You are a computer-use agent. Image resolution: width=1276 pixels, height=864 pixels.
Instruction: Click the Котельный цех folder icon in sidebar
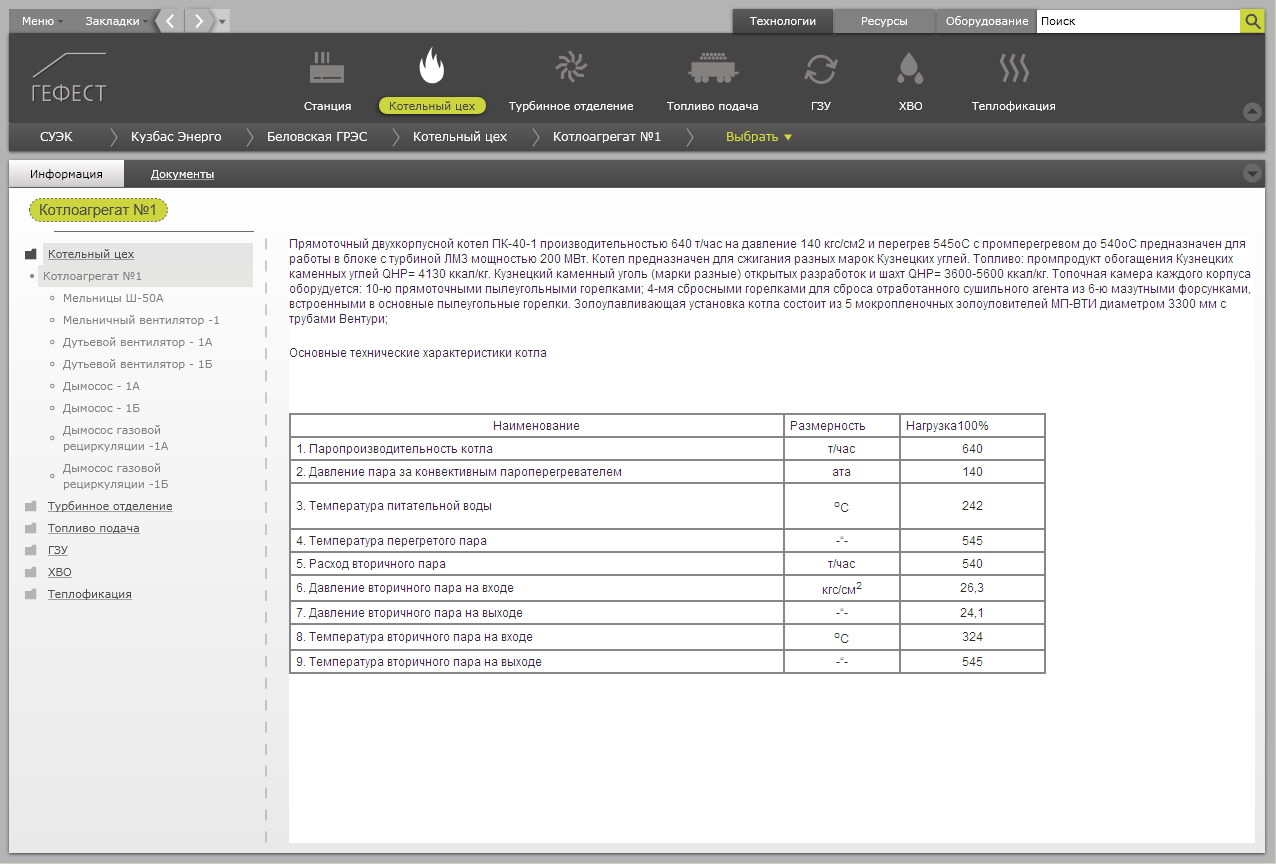pyautogui.click(x=31, y=254)
